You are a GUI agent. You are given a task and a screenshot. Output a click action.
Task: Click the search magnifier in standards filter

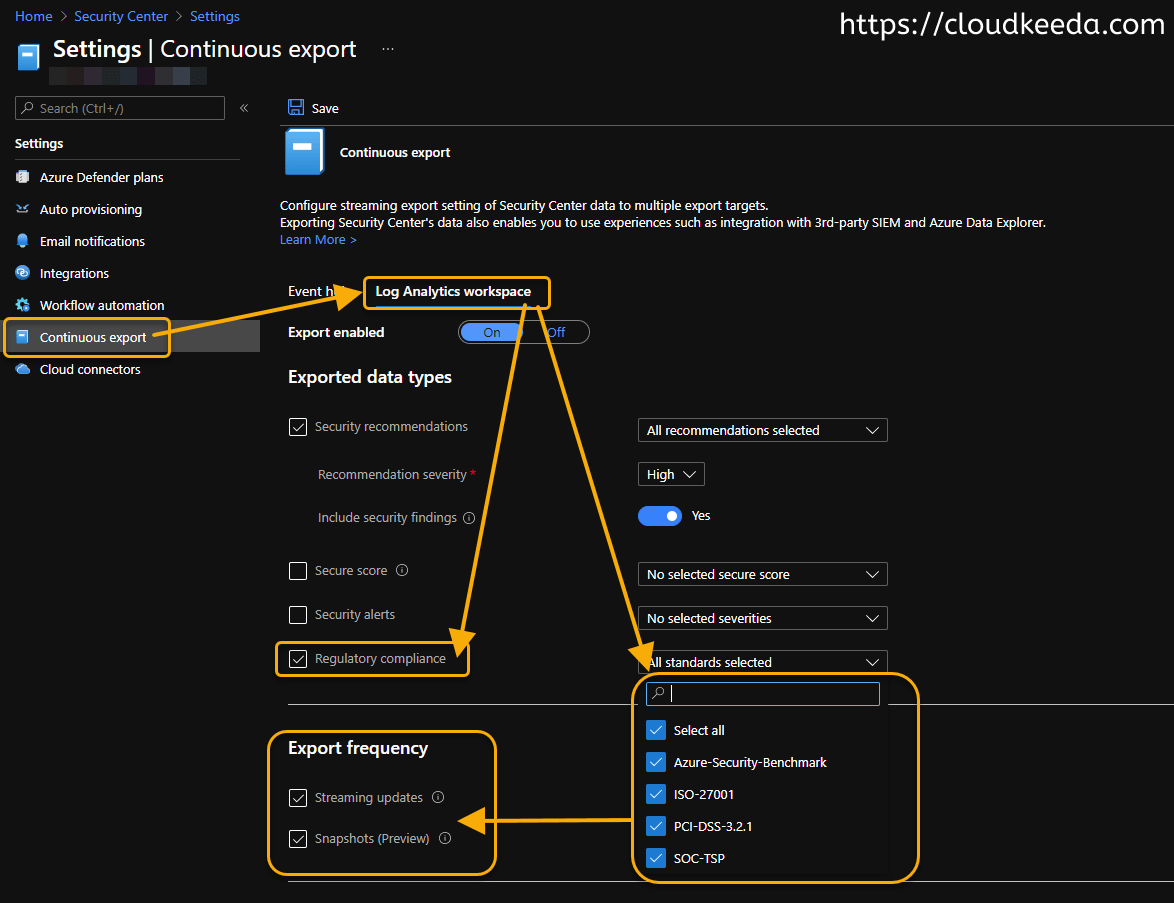pos(658,693)
